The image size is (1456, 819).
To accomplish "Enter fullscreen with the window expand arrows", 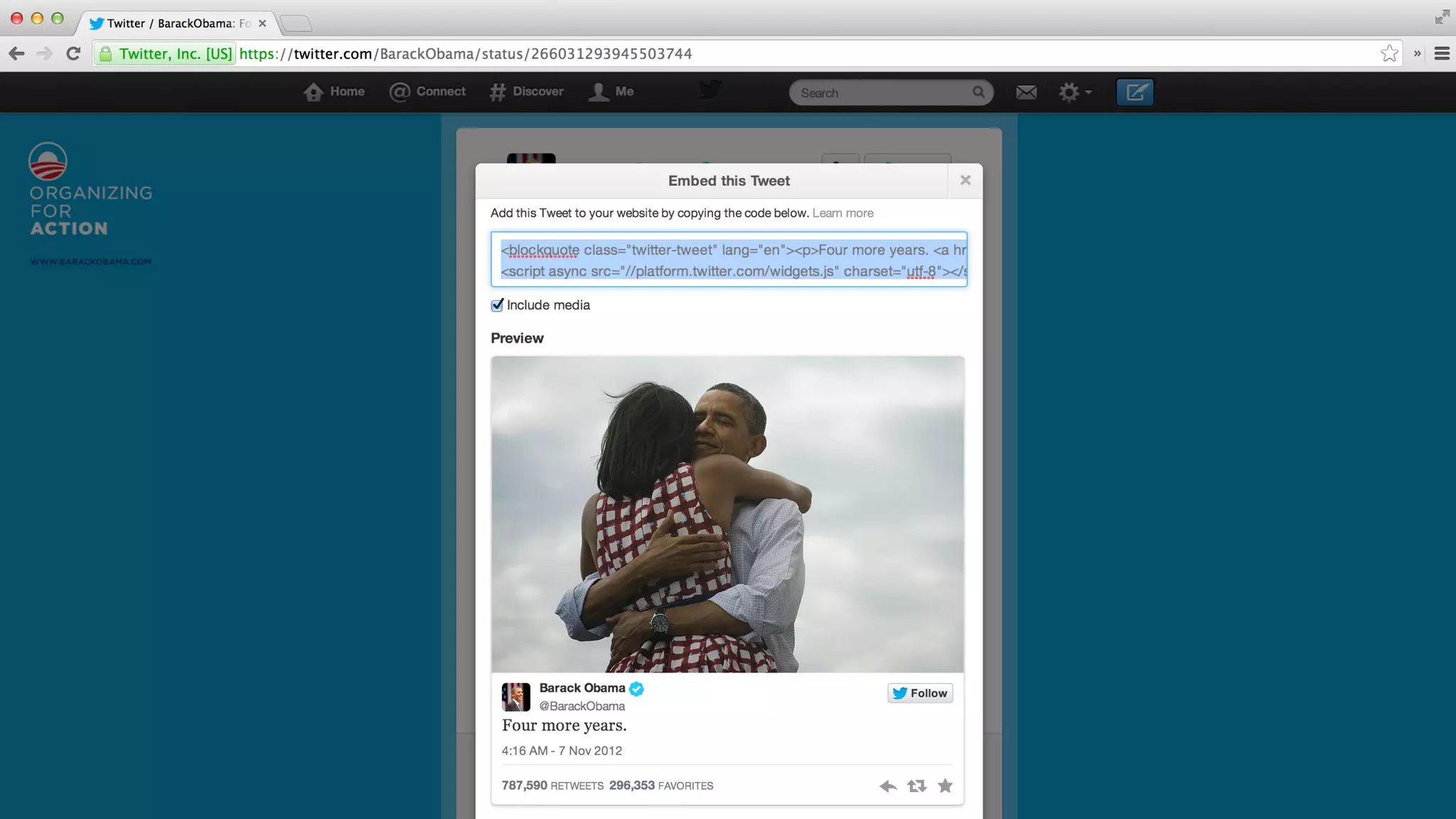I will [1442, 17].
